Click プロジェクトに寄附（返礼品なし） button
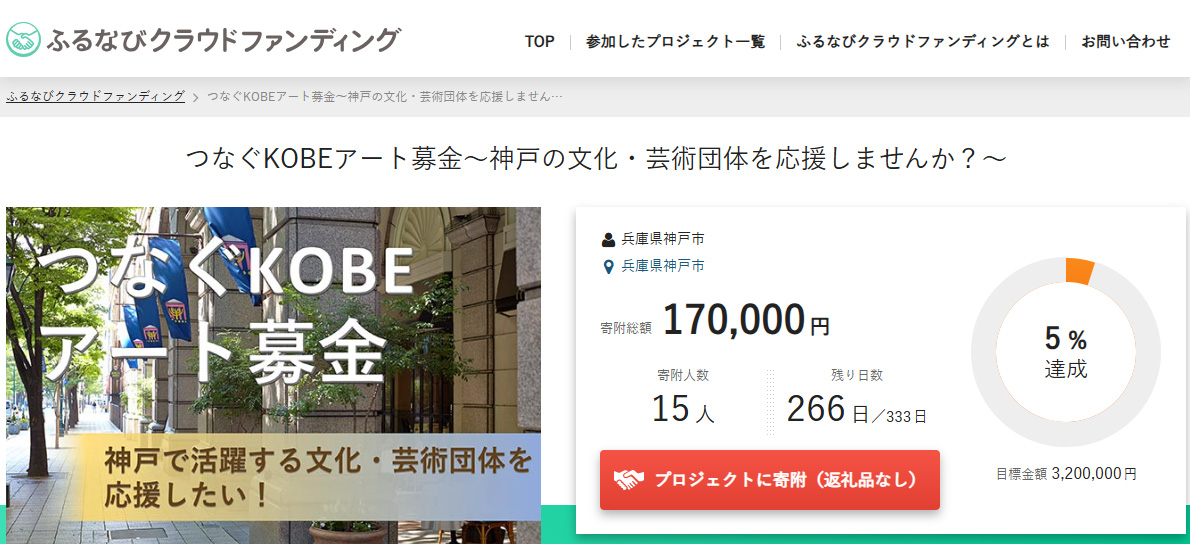 click(770, 480)
